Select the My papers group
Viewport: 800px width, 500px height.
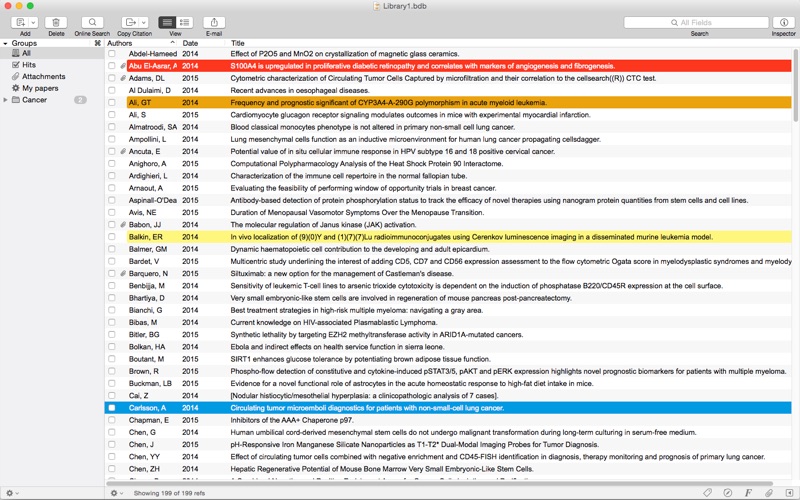pyautogui.click(x=40, y=88)
